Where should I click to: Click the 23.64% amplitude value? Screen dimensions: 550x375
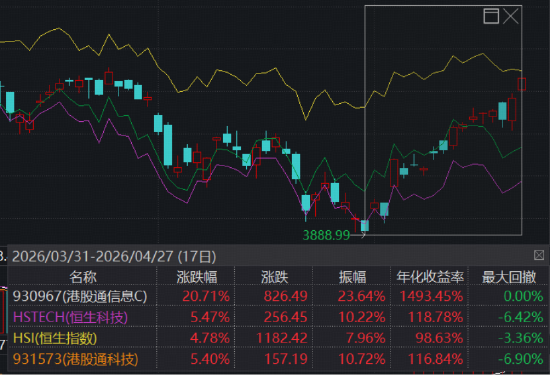(362, 296)
